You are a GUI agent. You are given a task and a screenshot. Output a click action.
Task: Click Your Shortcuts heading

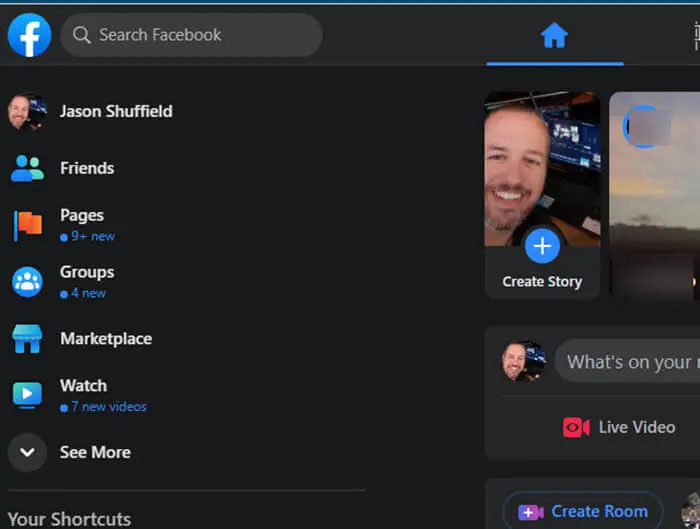(69, 519)
